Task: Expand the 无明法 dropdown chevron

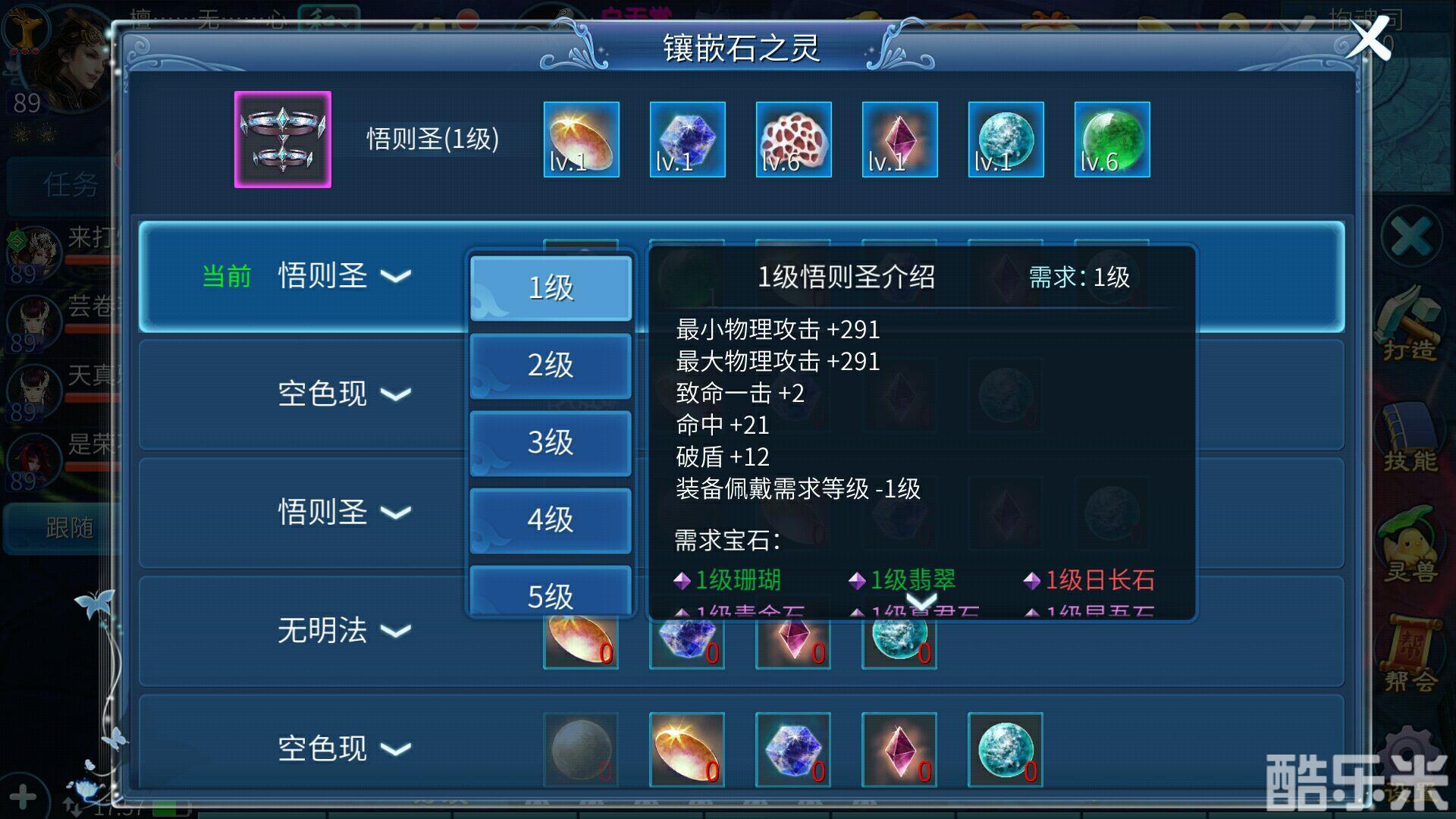Action: [x=396, y=631]
